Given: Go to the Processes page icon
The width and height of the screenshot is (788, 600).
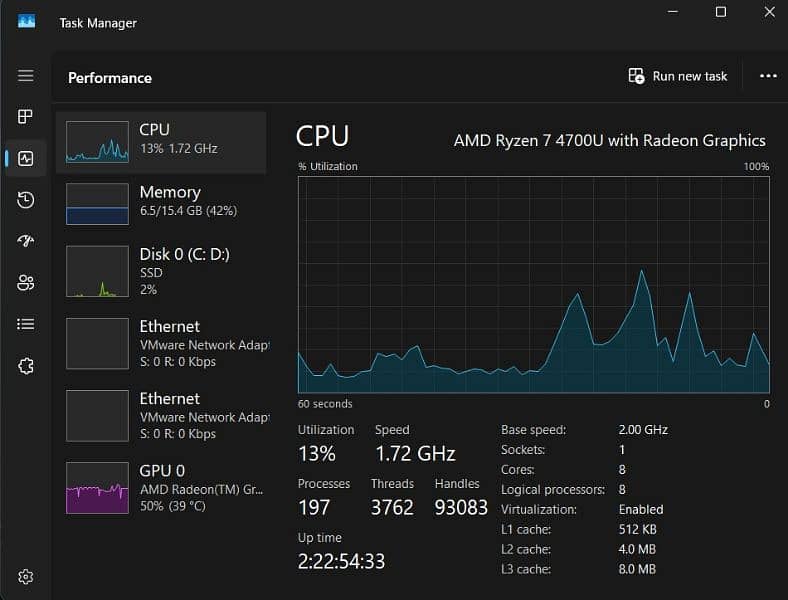Looking at the screenshot, I should (x=26, y=117).
